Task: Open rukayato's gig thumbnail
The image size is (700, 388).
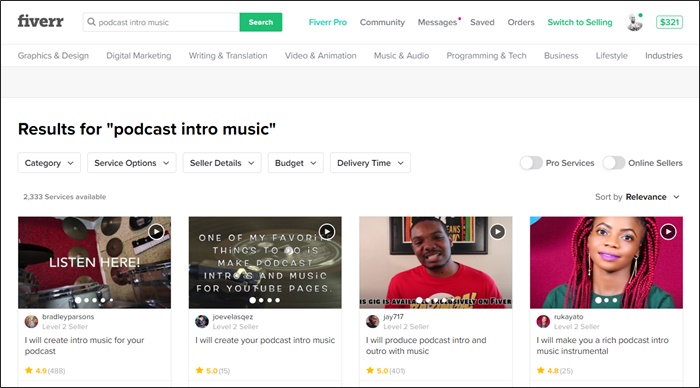Action: pyautogui.click(x=606, y=263)
